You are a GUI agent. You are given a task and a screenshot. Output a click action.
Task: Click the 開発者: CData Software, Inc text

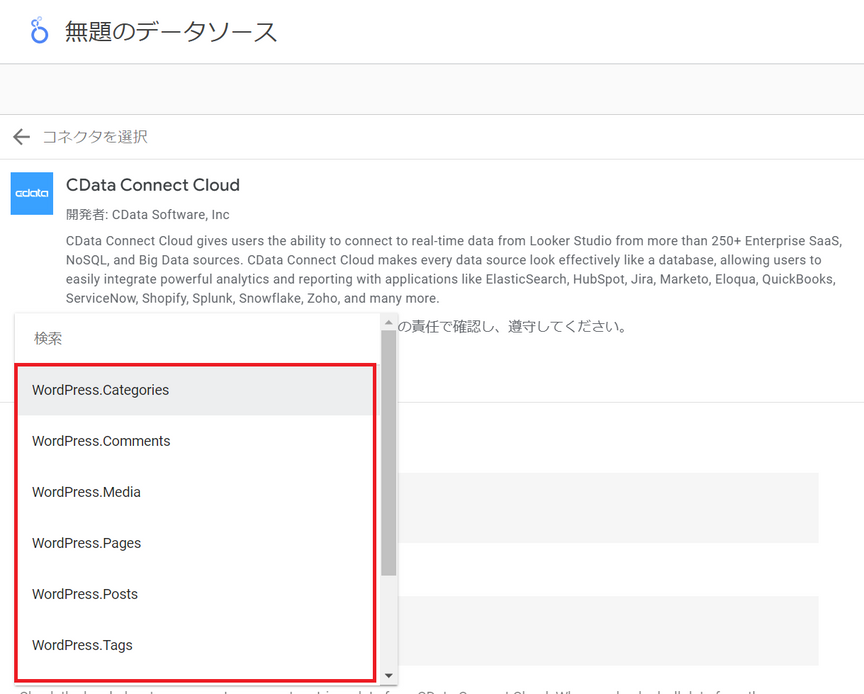(148, 214)
